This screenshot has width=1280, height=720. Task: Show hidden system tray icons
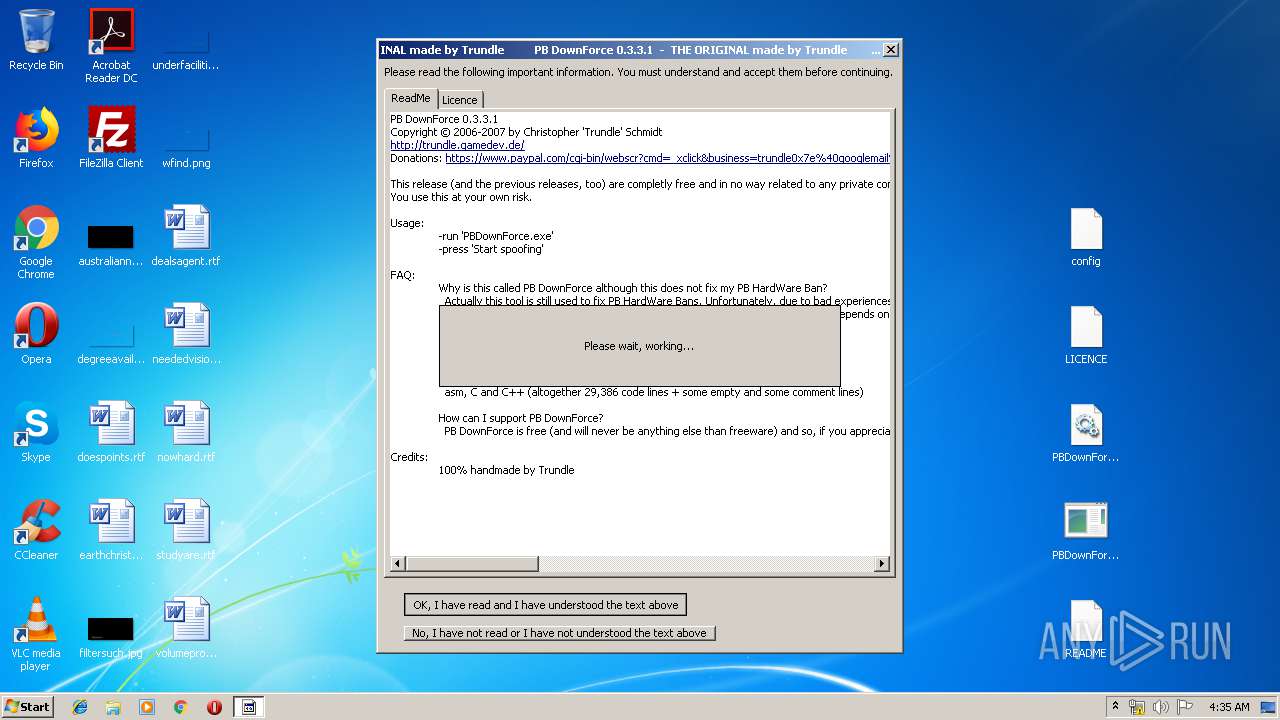1115,707
